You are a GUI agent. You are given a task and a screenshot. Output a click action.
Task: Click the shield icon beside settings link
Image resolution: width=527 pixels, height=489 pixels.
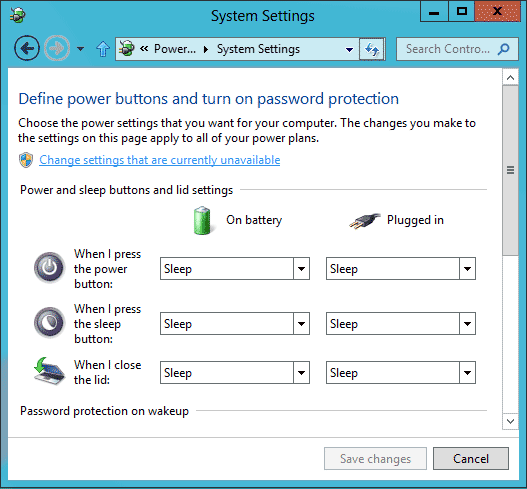[x=26, y=160]
